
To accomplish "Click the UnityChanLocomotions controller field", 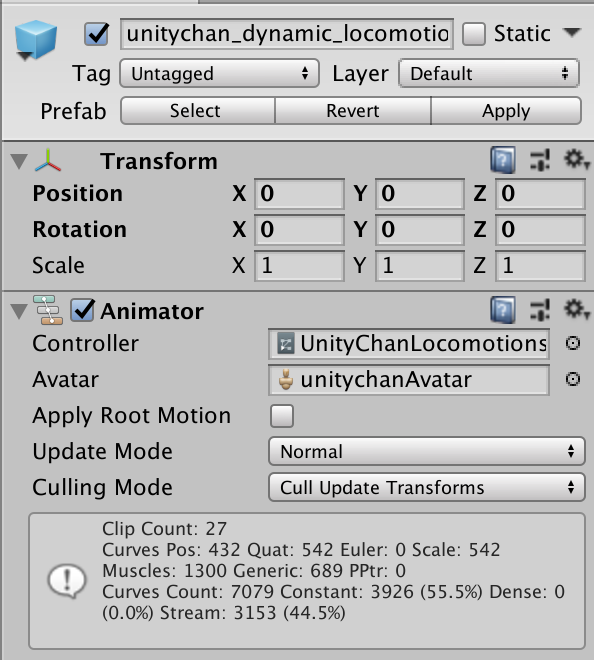I will [409, 343].
